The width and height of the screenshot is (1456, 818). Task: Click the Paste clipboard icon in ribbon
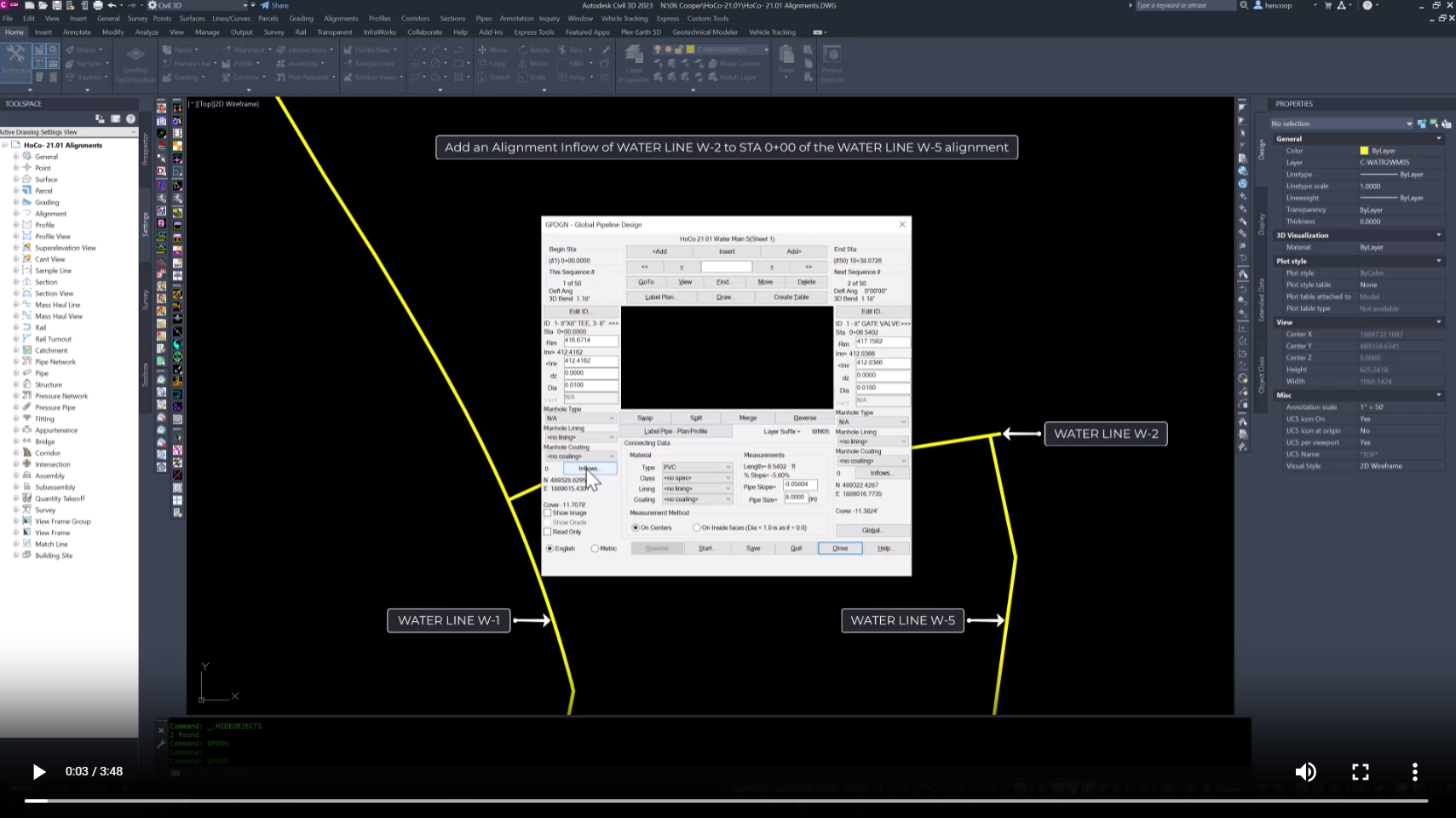tap(786, 60)
